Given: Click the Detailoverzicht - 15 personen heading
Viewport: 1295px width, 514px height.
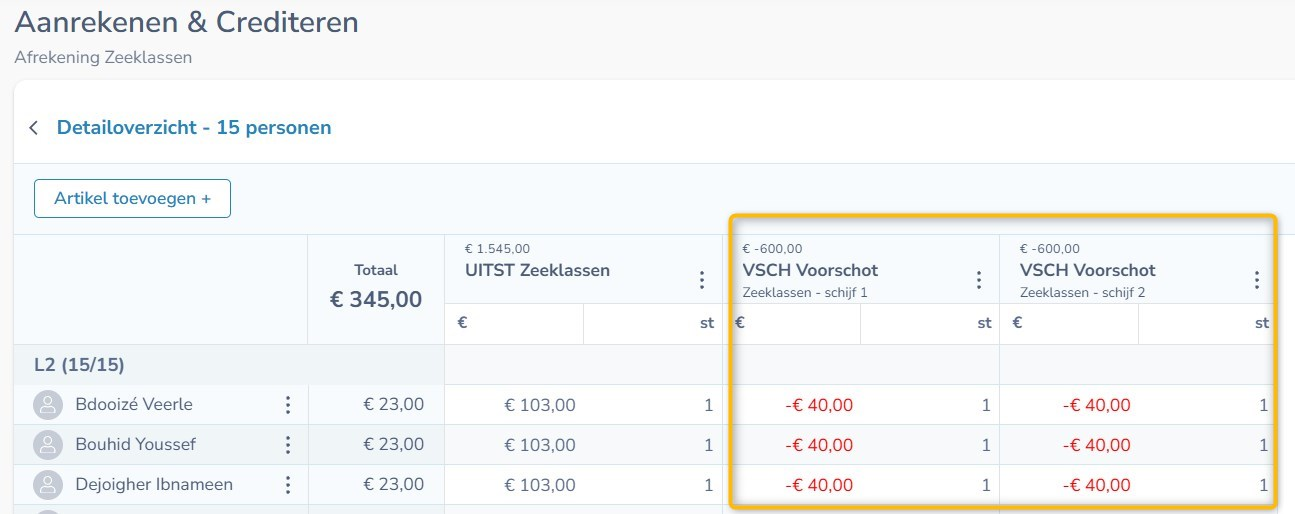Looking at the screenshot, I should (194, 128).
